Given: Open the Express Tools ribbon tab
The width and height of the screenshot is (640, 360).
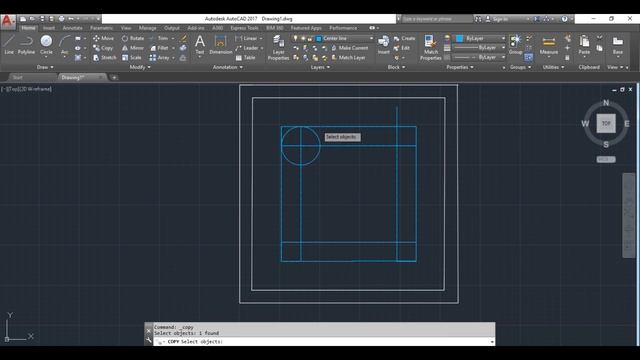Looking at the screenshot, I should point(244,28).
